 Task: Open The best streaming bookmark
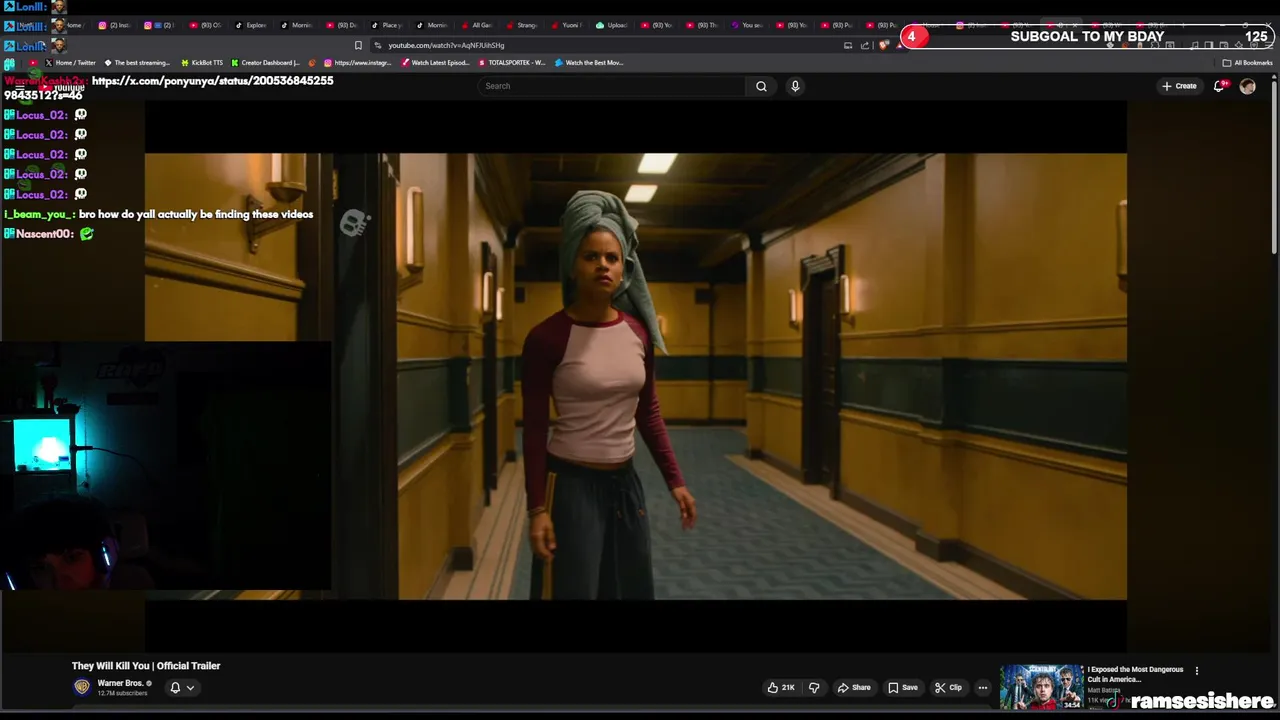click(x=137, y=63)
